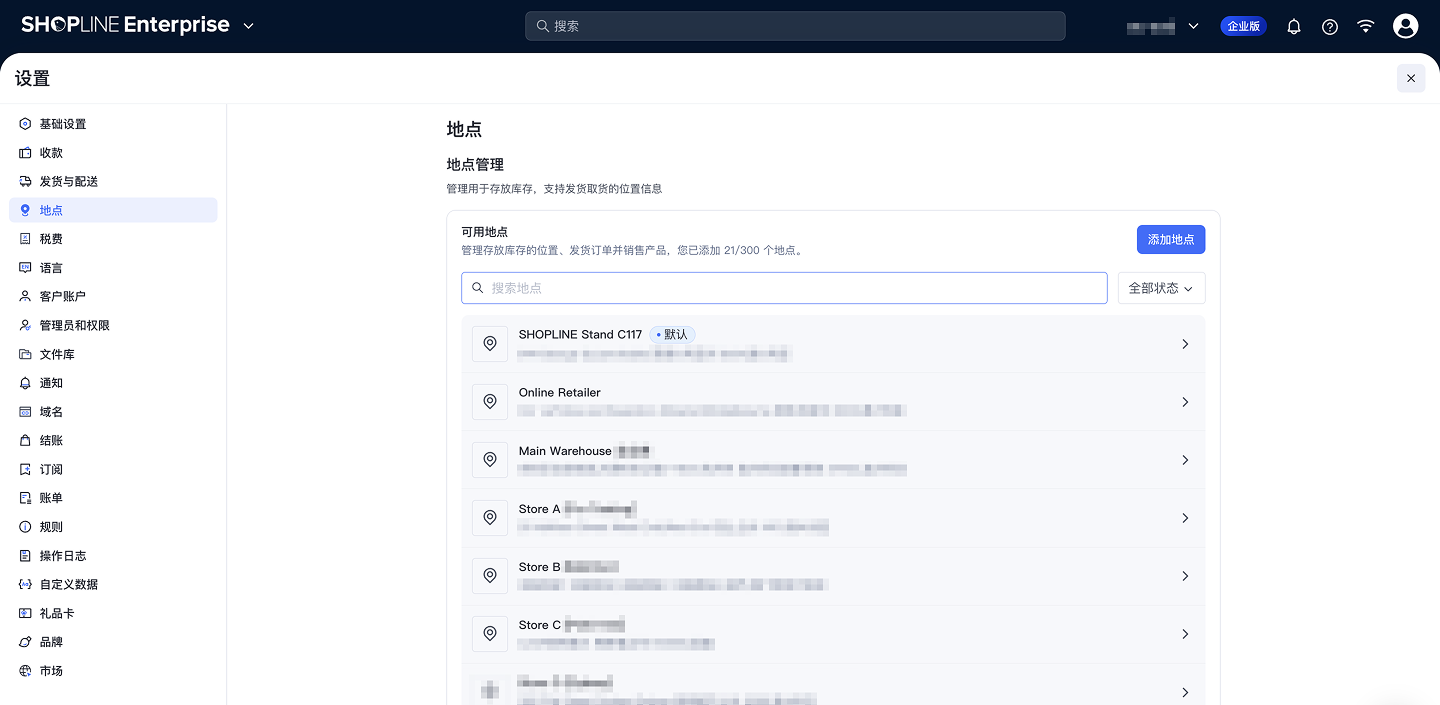Click the map pin icon for Online Retailer
This screenshot has width=1440, height=705.
tap(490, 402)
